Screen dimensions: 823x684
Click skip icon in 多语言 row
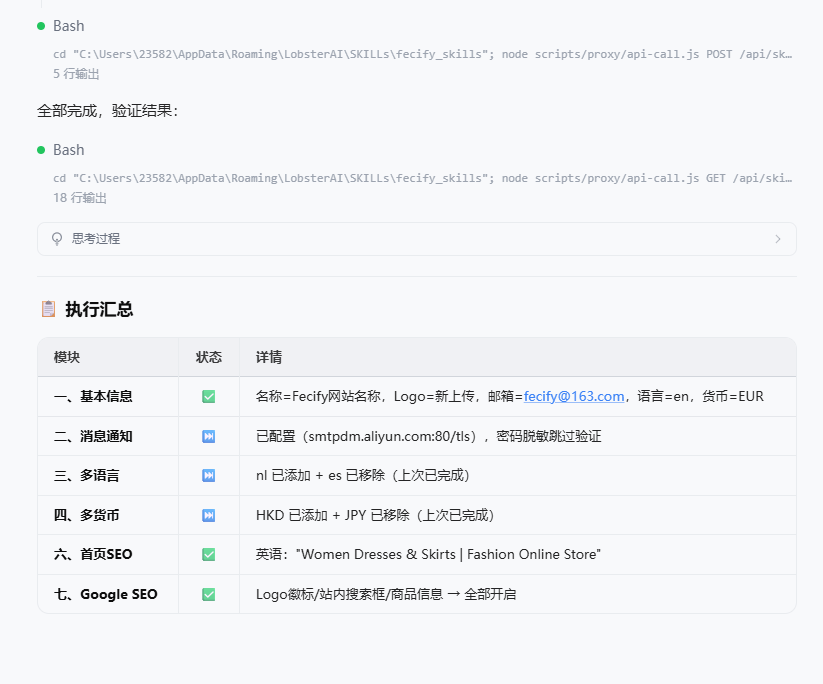coord(208,476)
